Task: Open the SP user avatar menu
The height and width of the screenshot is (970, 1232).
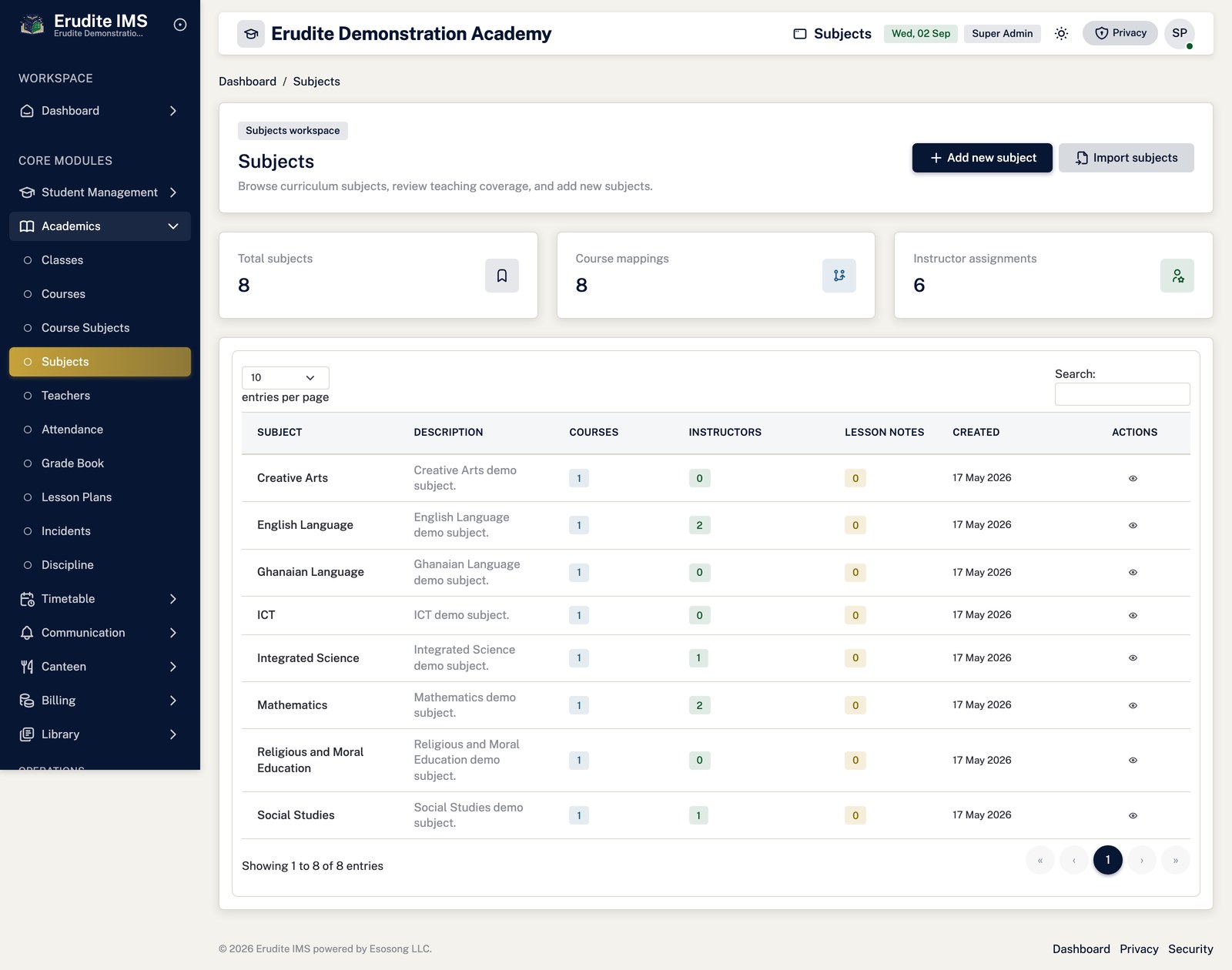Action: point(1180,33)
